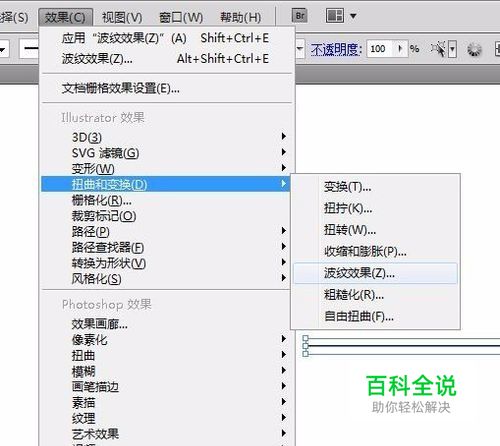500x446 pixels.
Task: Open the arrange documents icon
Action: pyautogui.click(x=335, y=16)
